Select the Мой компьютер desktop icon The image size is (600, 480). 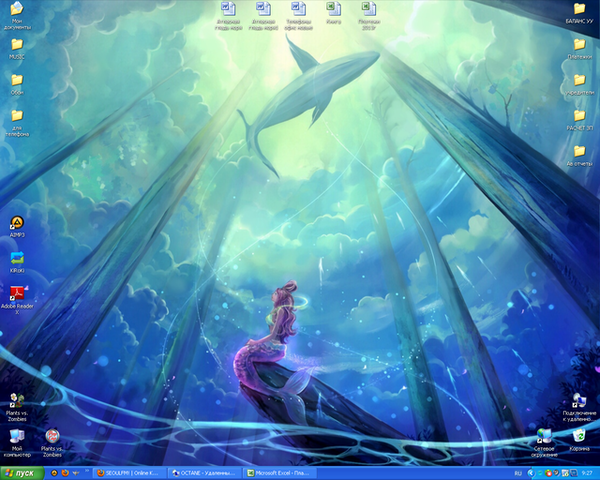click(17, 437)
